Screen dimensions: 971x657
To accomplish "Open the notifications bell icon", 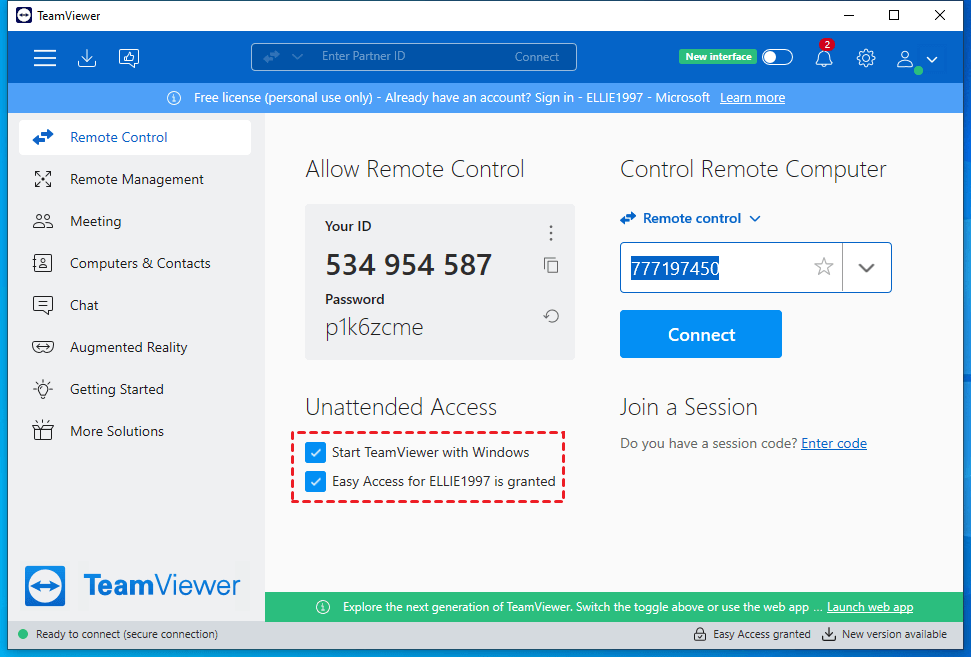I will pos(824,58).
